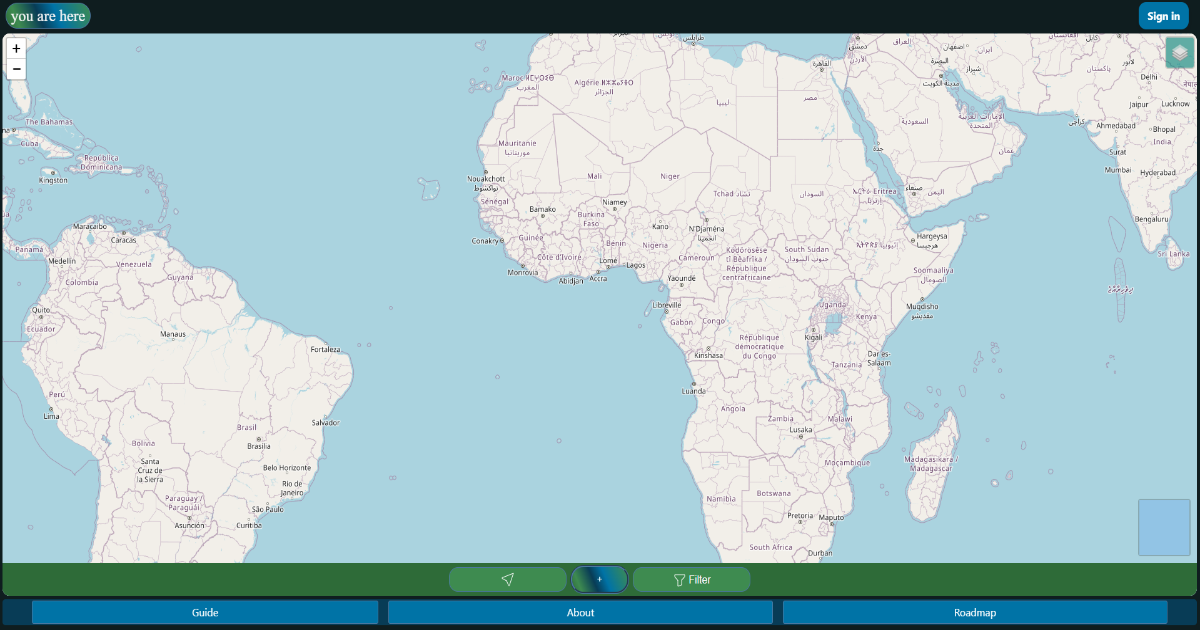Image resolution: width=1200 pixels, height=630 pixels.
Task: Click the Kigali city label
Action: [814, 337]
